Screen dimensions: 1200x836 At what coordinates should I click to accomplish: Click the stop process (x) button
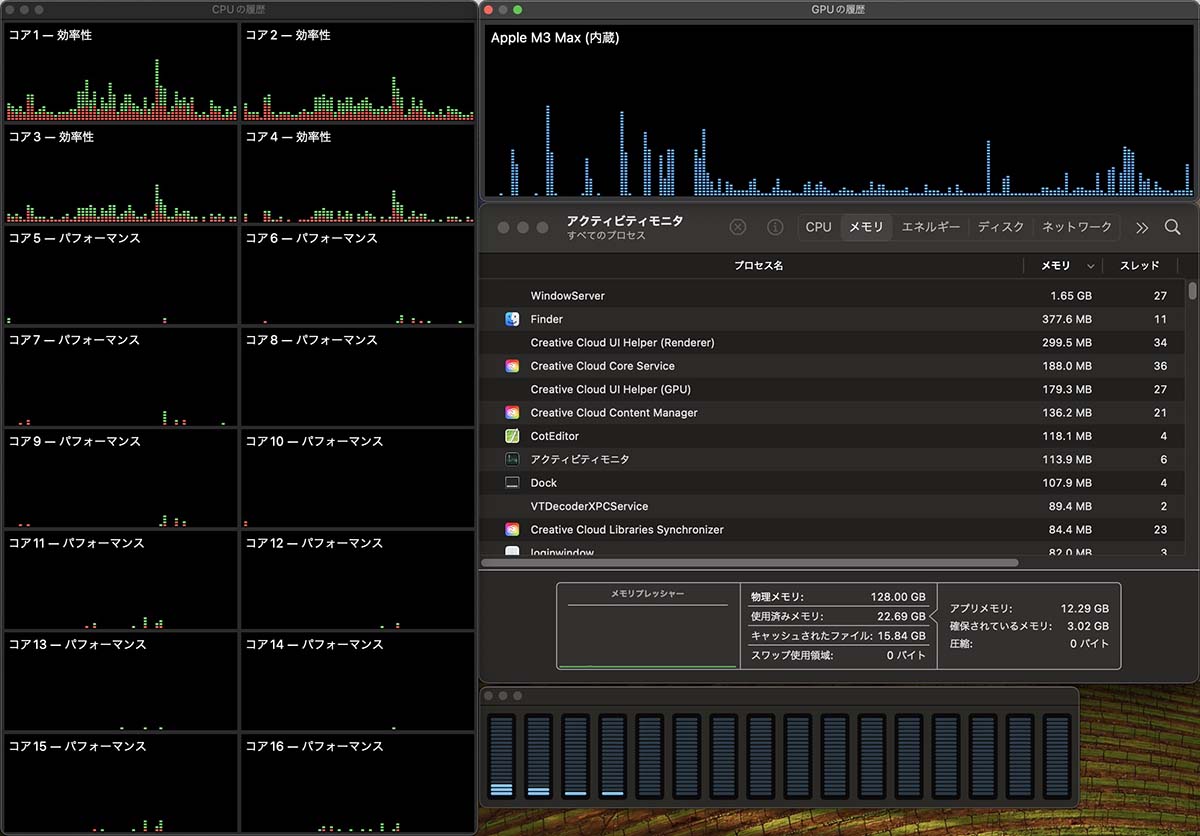(x=738, y=227)
